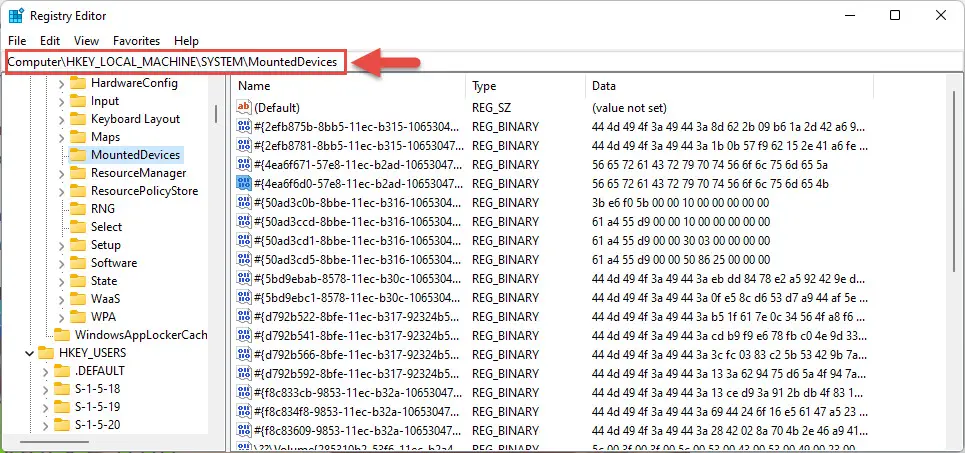Select value name #{d792b592-8bfe-11ec-b317
This screenshot has height=453, width=965.
click(x=356, y=374)
